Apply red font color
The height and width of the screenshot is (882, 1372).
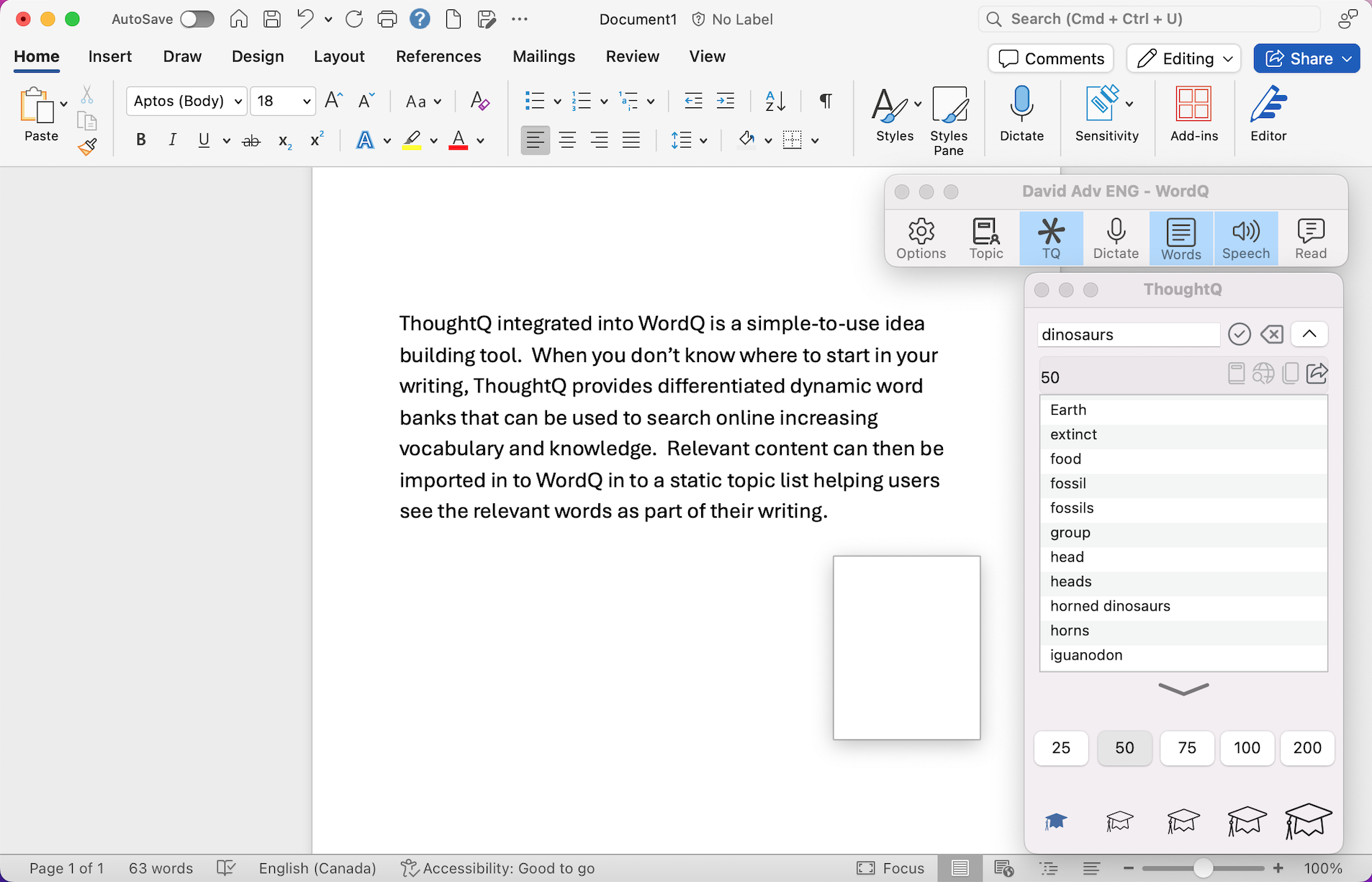click(459, 140)
